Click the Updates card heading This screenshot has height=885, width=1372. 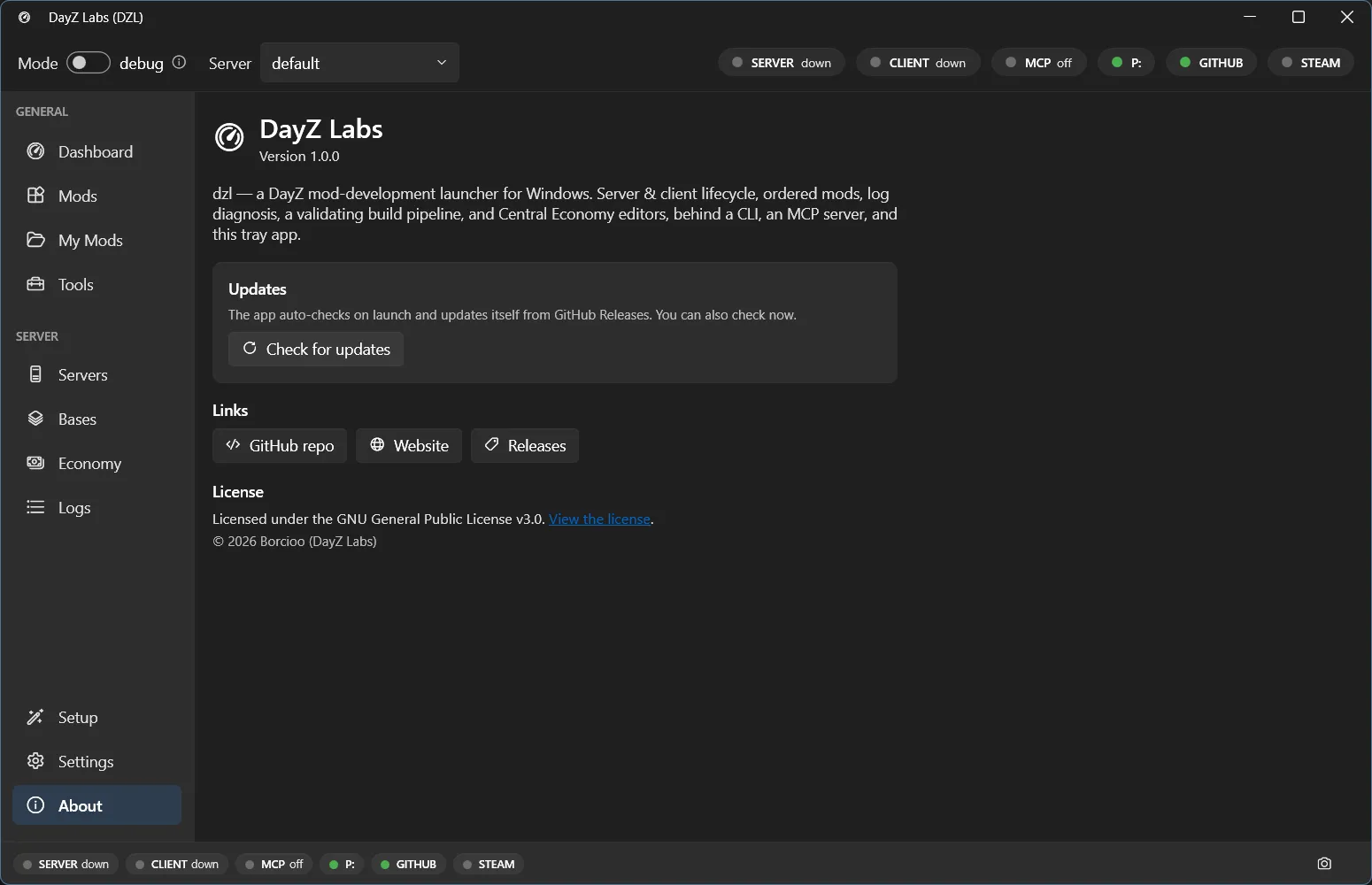tap(258, 289)
